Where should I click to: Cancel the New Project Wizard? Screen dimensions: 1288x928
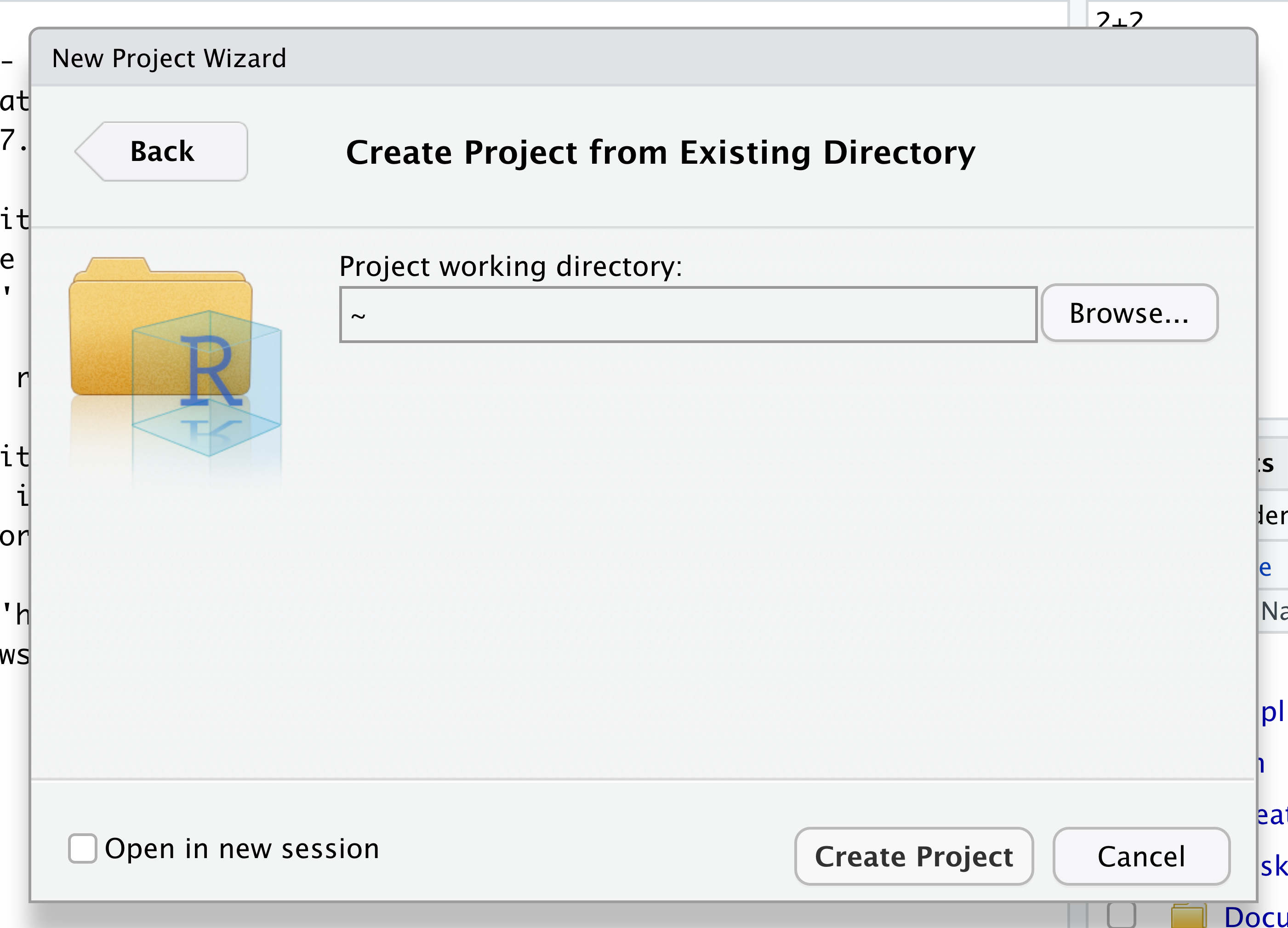(x=1141, y=856)
